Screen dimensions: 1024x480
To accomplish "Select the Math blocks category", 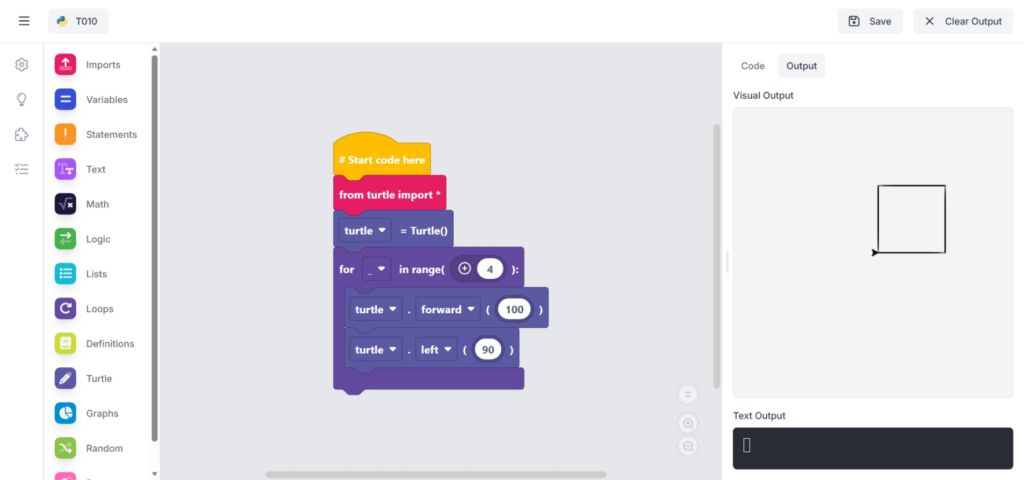I will point(97,204).
